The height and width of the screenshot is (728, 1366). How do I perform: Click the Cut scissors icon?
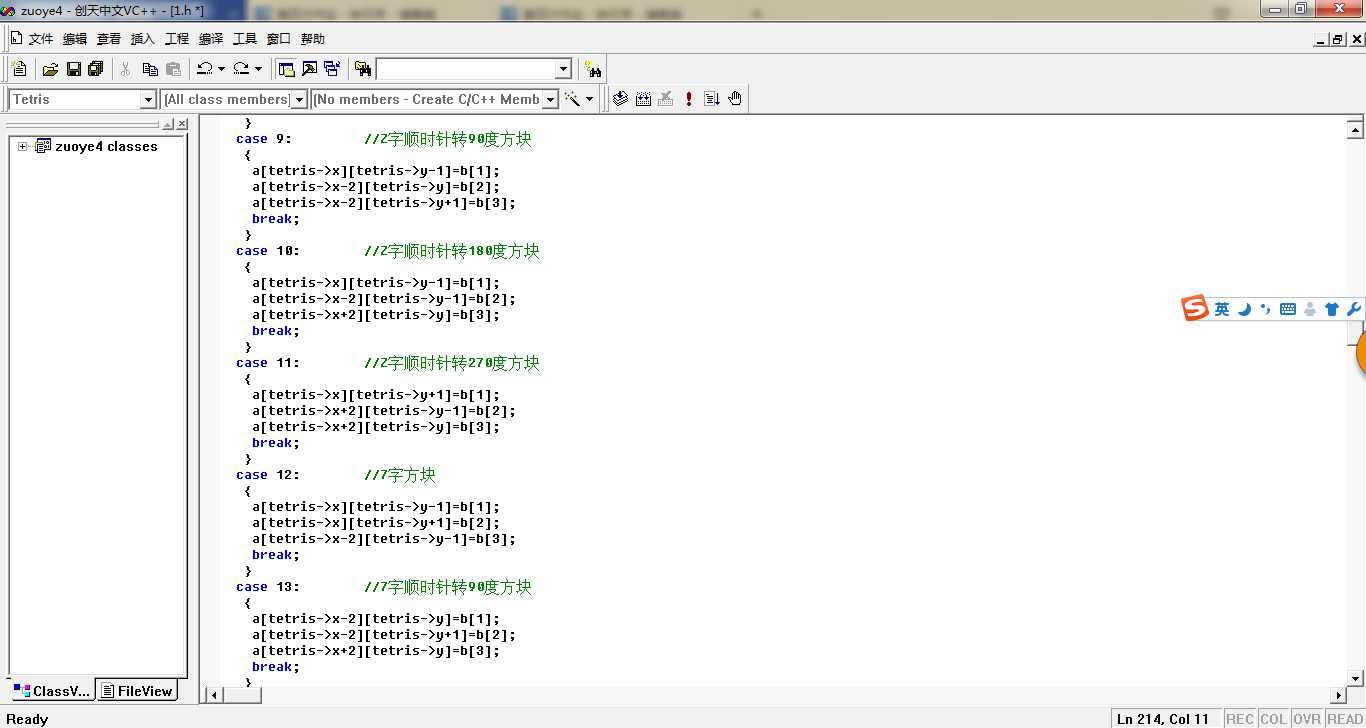(126, 69)
